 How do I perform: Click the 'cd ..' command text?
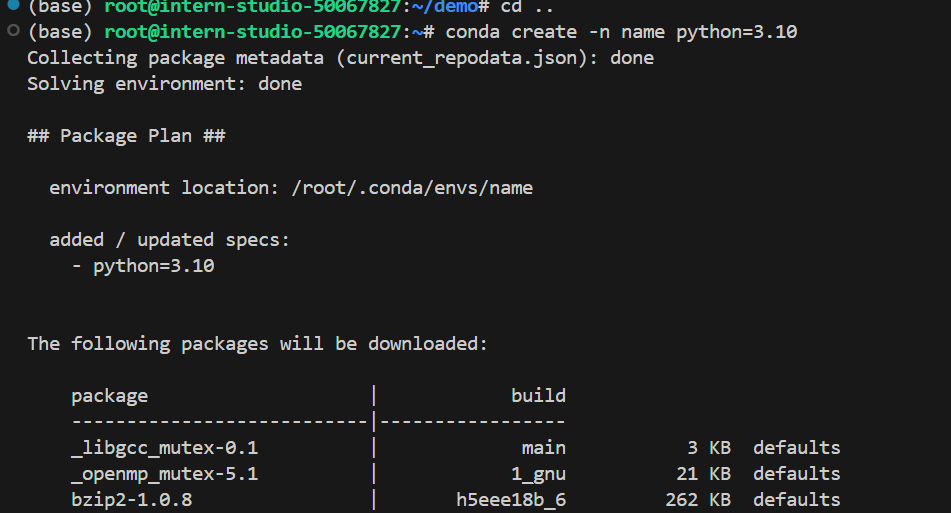click(x=527, y=7)
